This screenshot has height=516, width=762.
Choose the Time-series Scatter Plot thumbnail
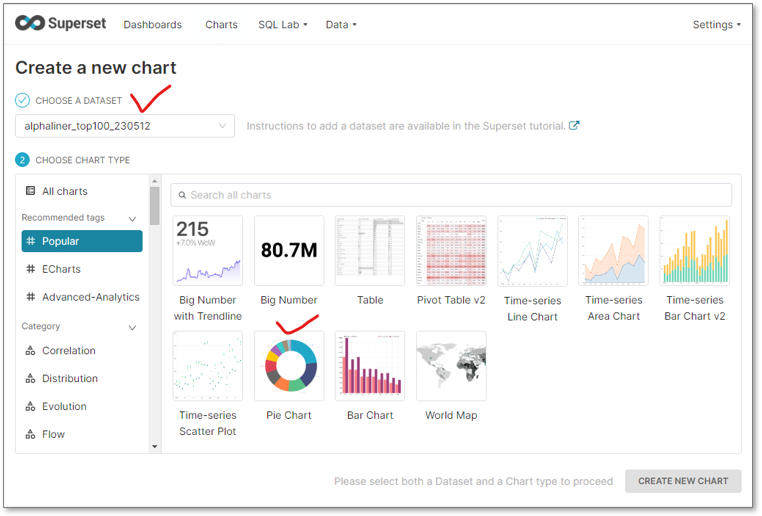pos(208,366)
